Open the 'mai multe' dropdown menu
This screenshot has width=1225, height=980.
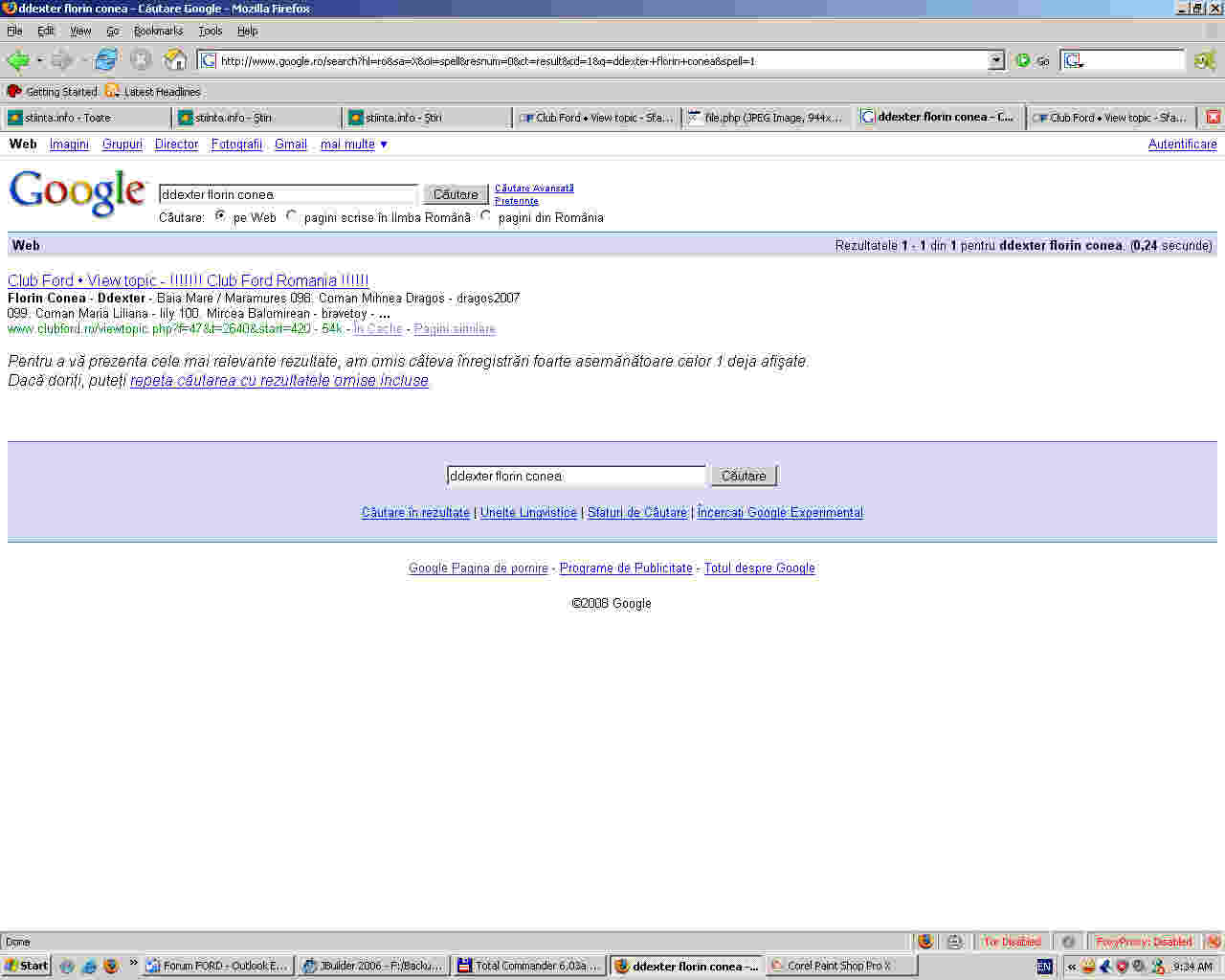click(x=354, y=145)
